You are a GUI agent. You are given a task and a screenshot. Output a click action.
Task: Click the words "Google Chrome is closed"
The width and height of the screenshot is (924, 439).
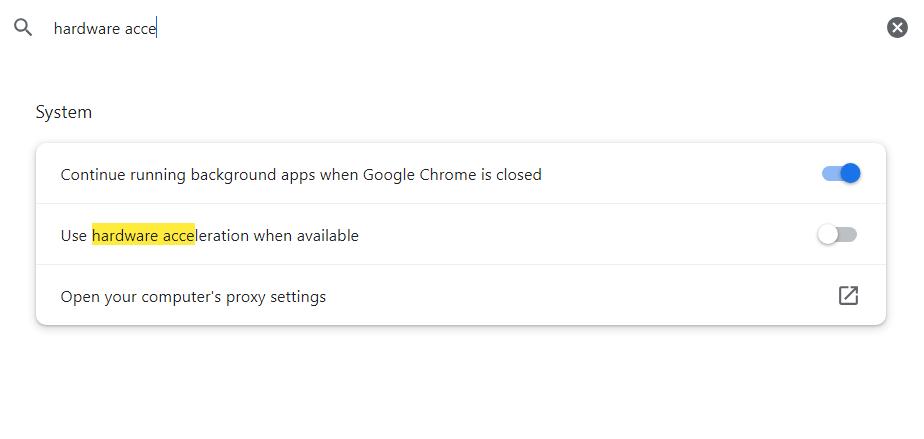[452, 175]
